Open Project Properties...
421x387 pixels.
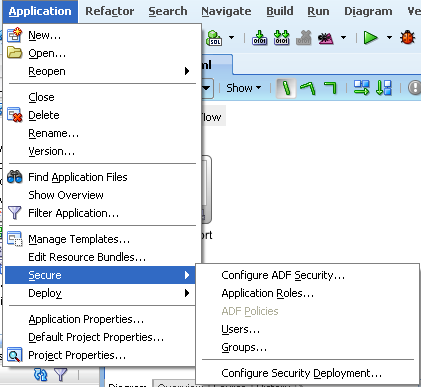pos(100,355)
